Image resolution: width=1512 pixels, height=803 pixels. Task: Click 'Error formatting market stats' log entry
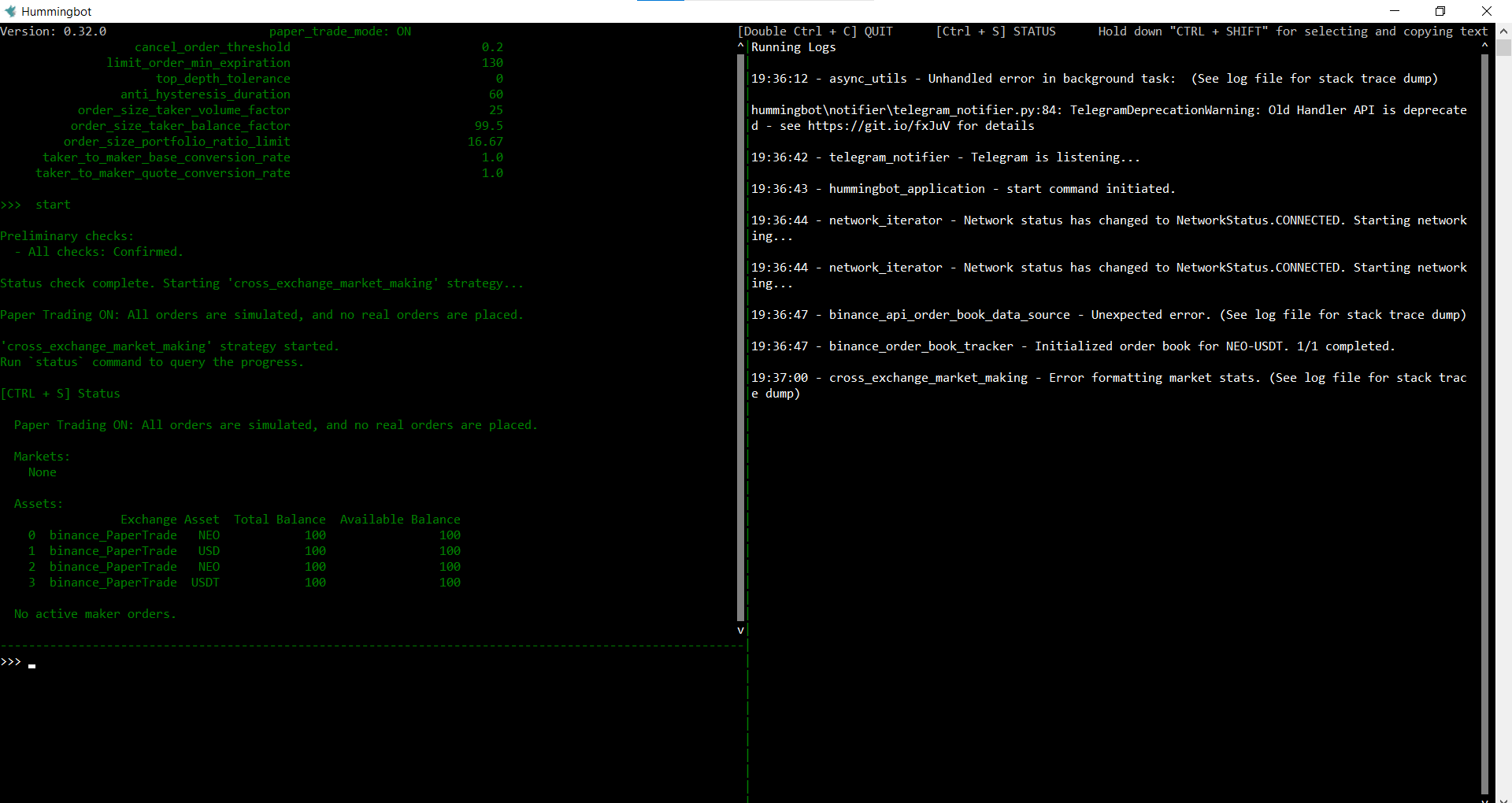coord(1109,386)
